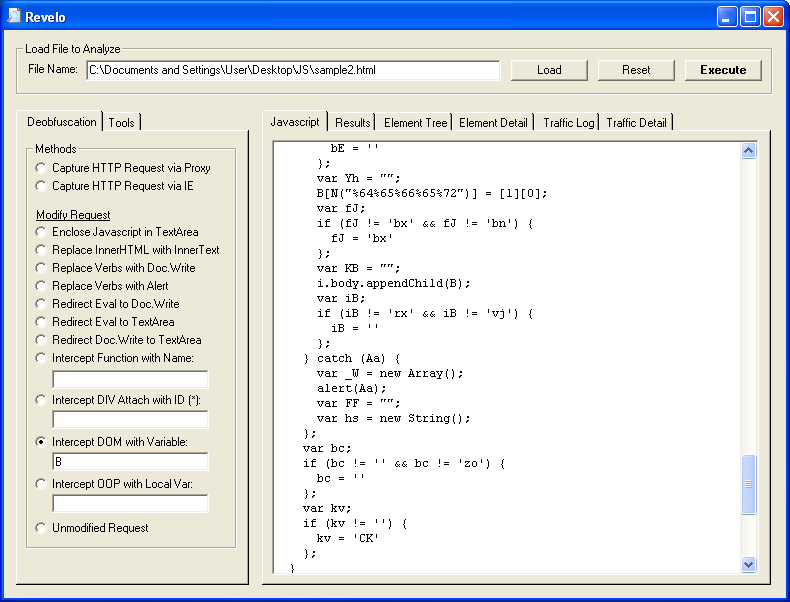Screen dimensions: 790x602
Task: Select Capture HTTP Request via IE option
Action: pyautogui.click(x=40, y=186)
